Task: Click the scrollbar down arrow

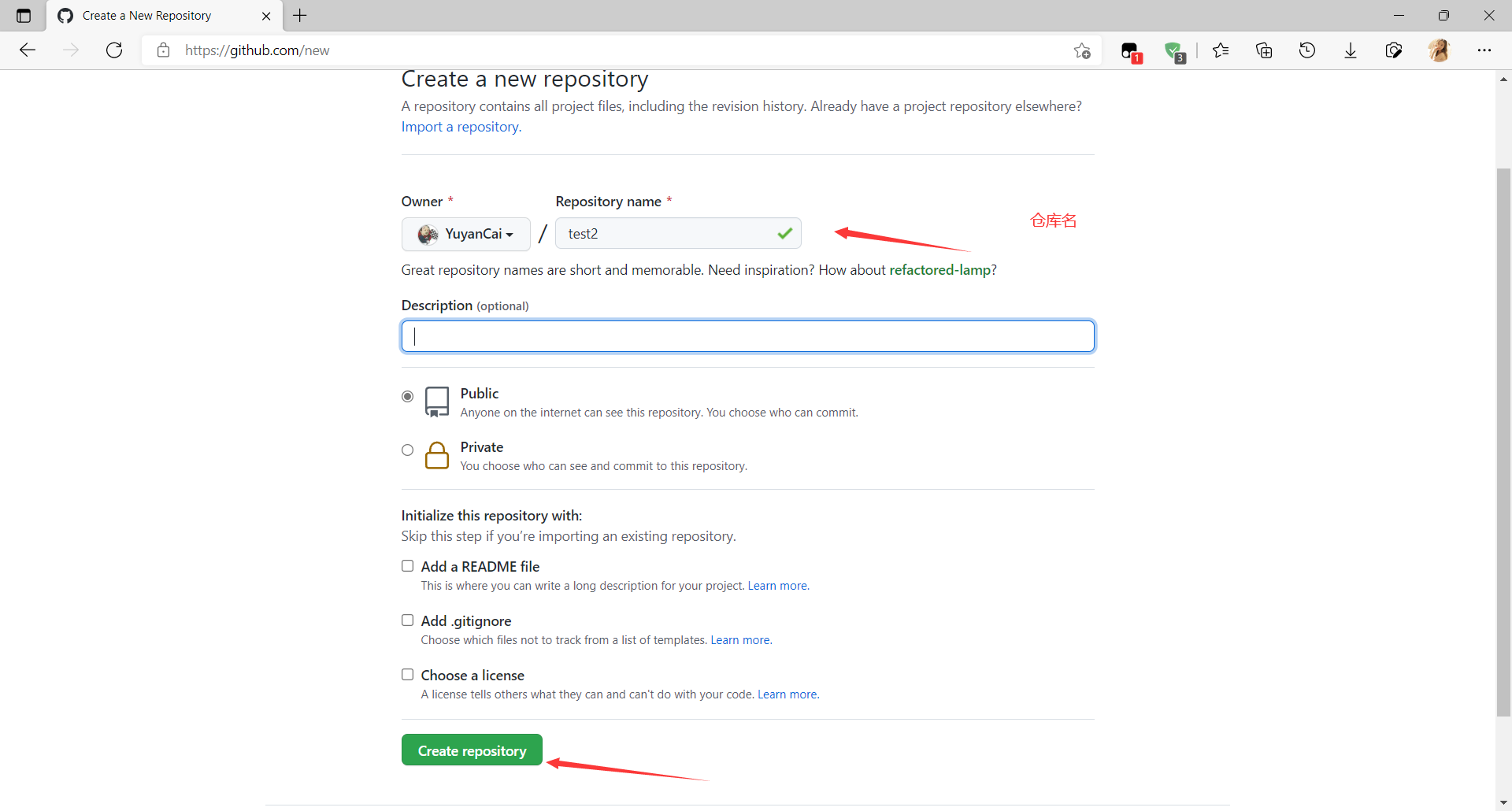Action: 1503,802
